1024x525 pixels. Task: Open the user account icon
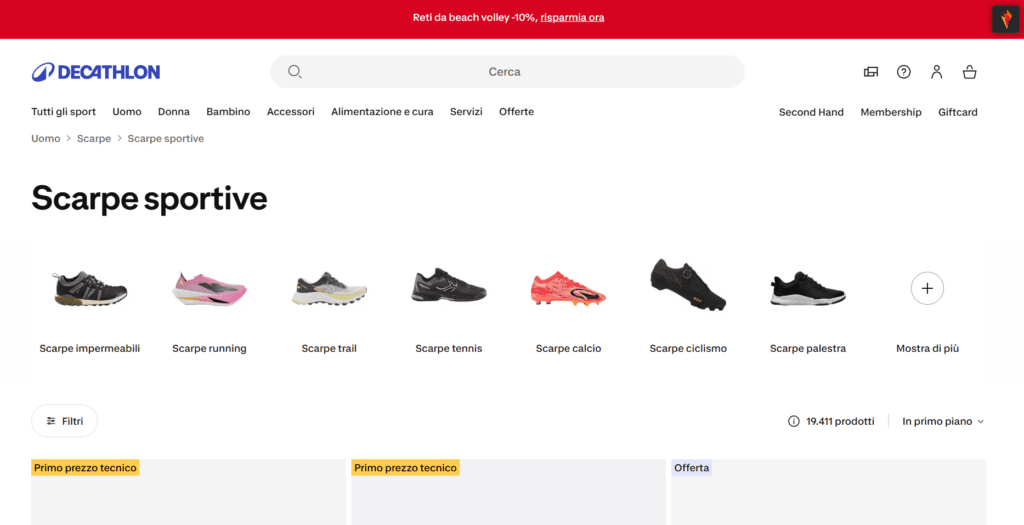point(936,72)
